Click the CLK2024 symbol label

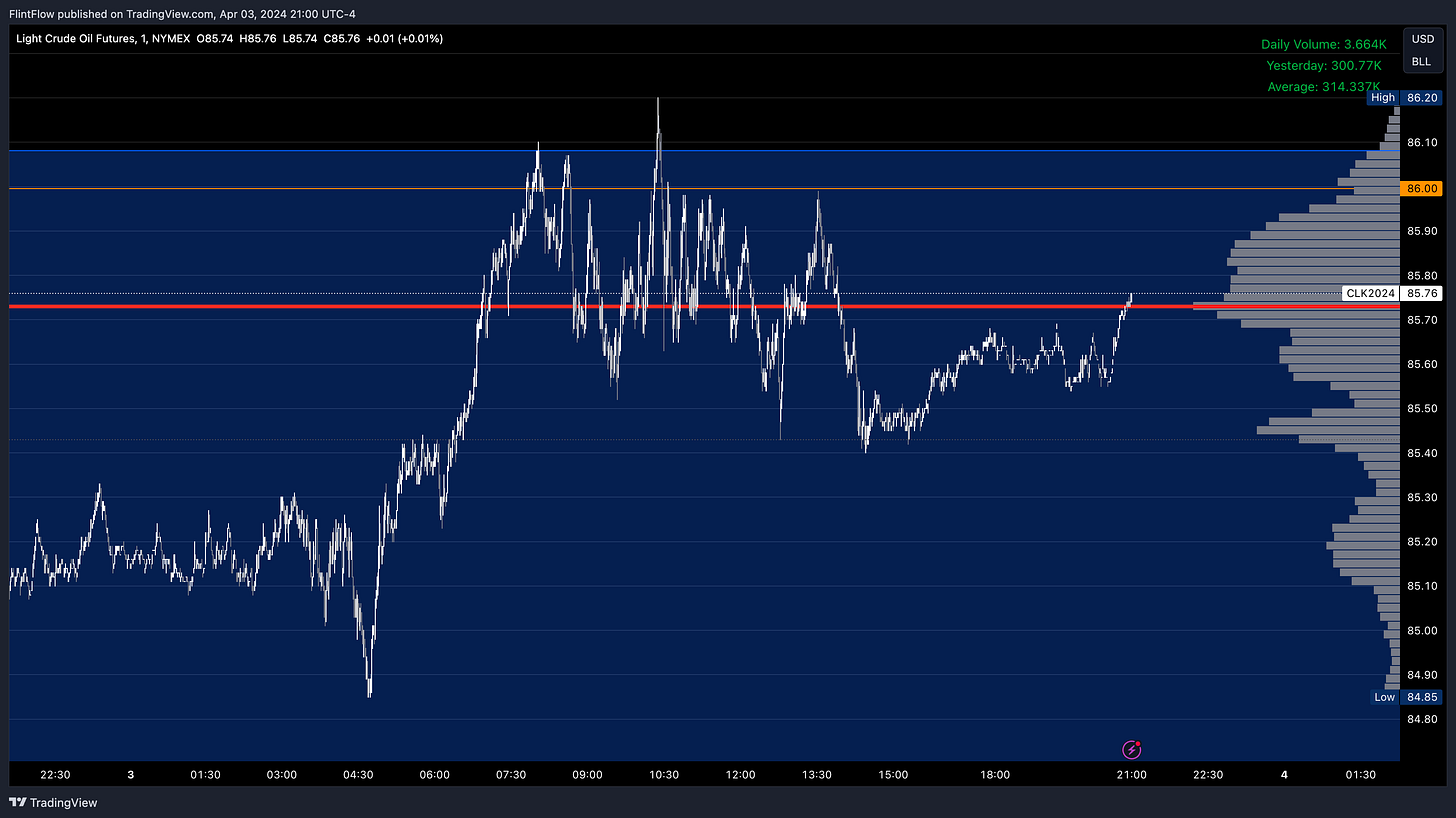pos(1370,293)
